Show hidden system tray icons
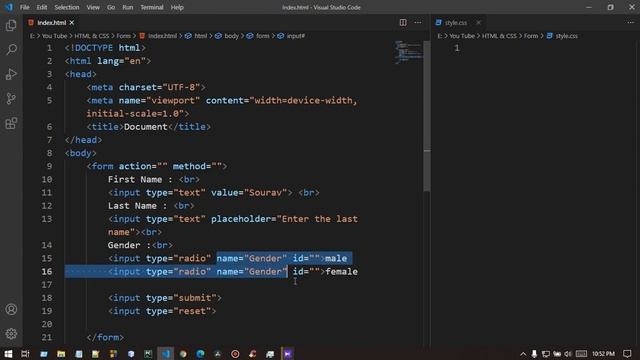Viewport: 640px width, 360px height. coord(523,354)
